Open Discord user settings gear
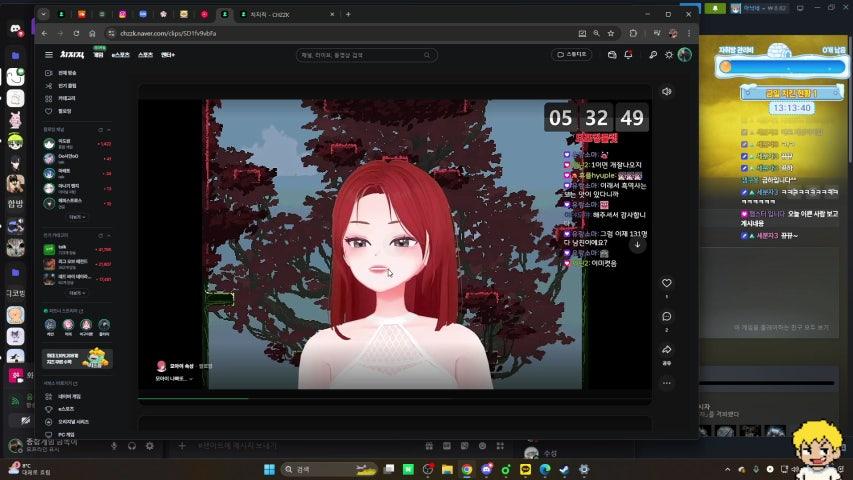This screenshot has height=480, width=853. point(150,446)
